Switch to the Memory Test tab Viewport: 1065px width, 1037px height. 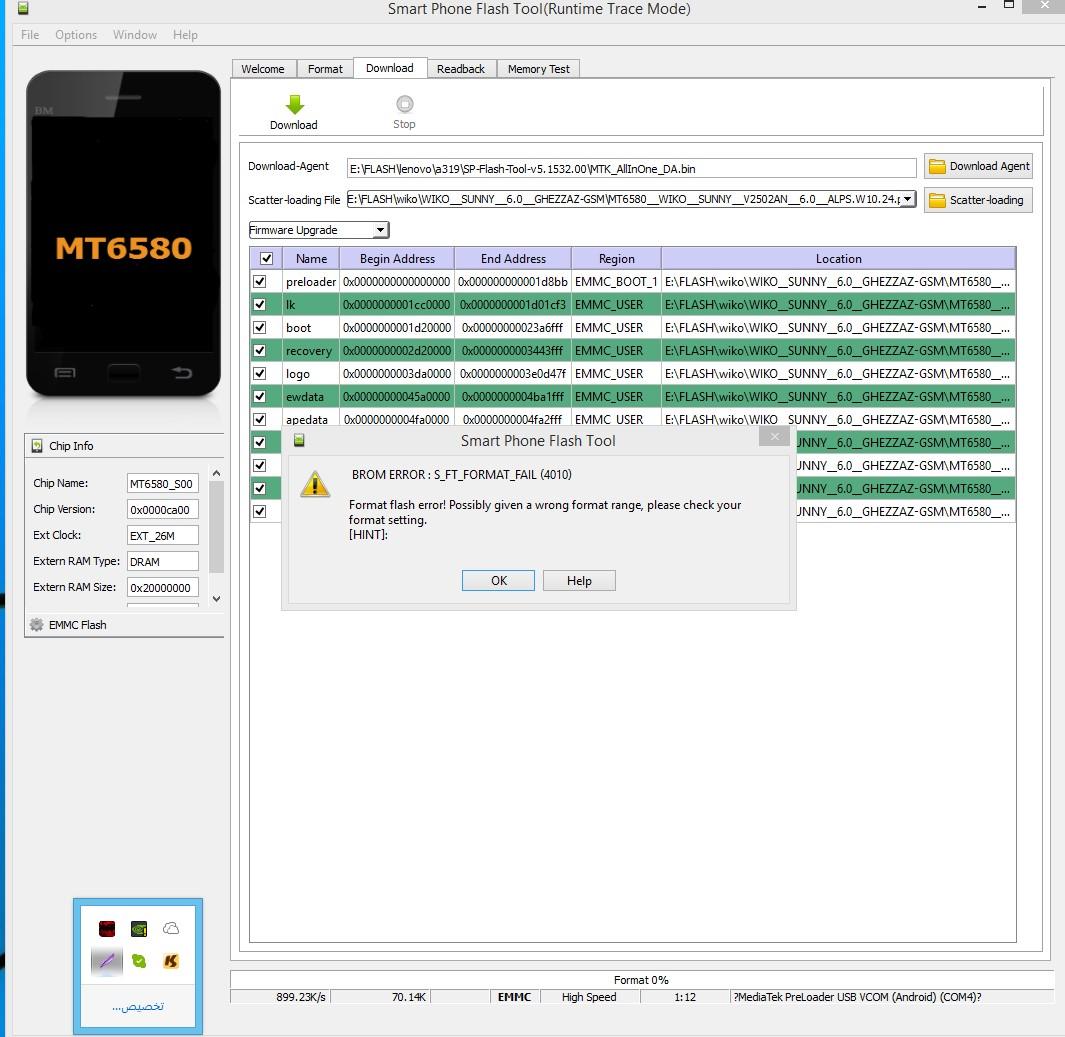pyautogui.click(x=539, y=69)
